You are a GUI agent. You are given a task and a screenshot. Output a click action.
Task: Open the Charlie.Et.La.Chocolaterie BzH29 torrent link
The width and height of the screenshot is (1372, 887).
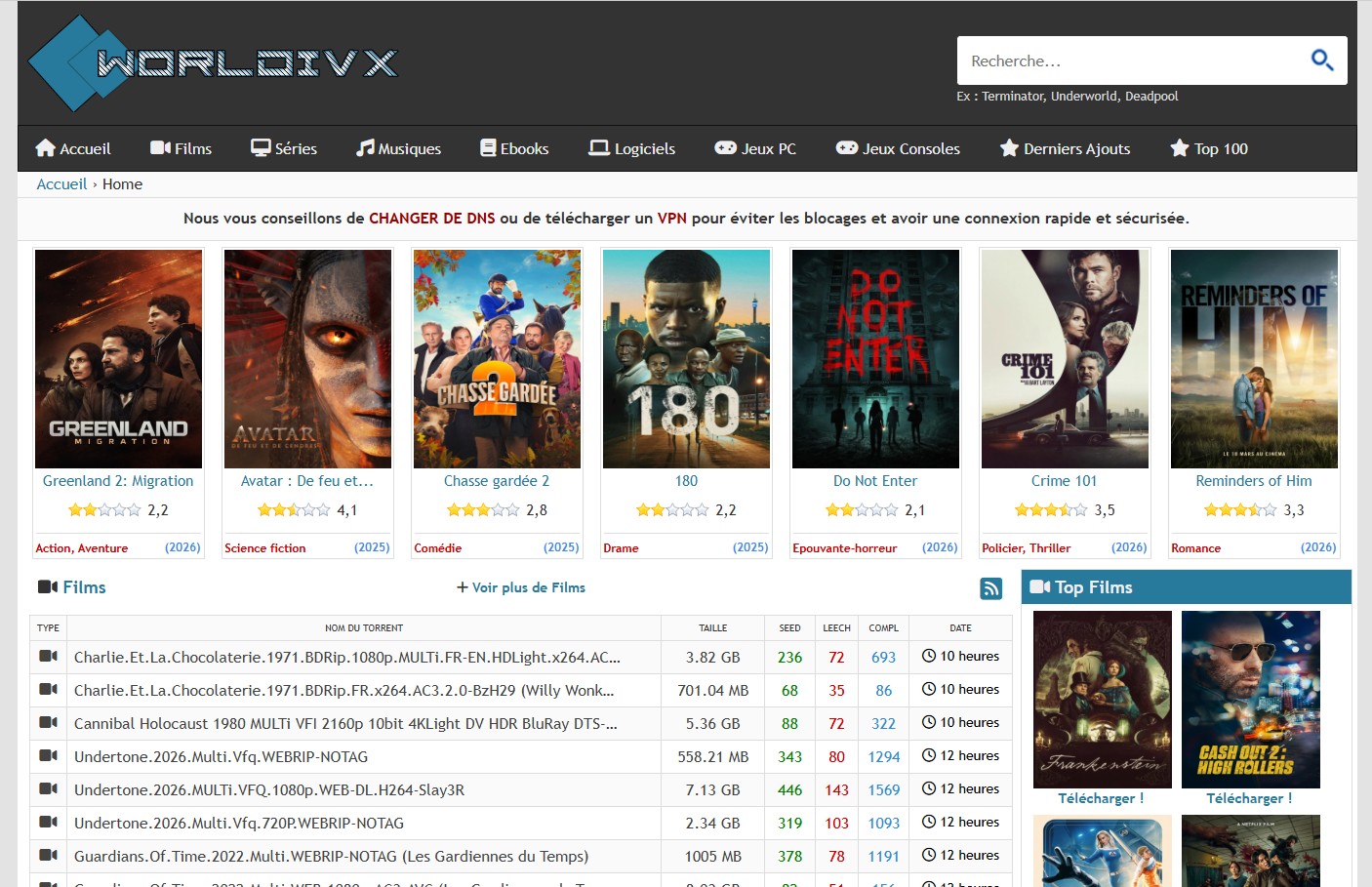click(344, 691)
